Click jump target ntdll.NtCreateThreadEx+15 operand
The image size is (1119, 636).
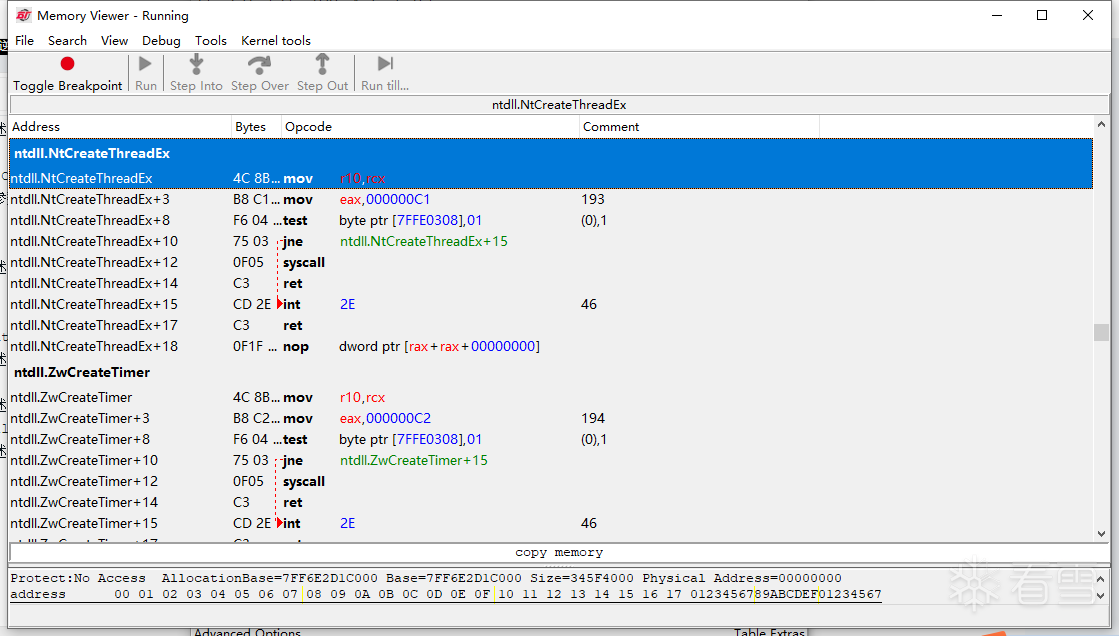click(x=424, y=241)
